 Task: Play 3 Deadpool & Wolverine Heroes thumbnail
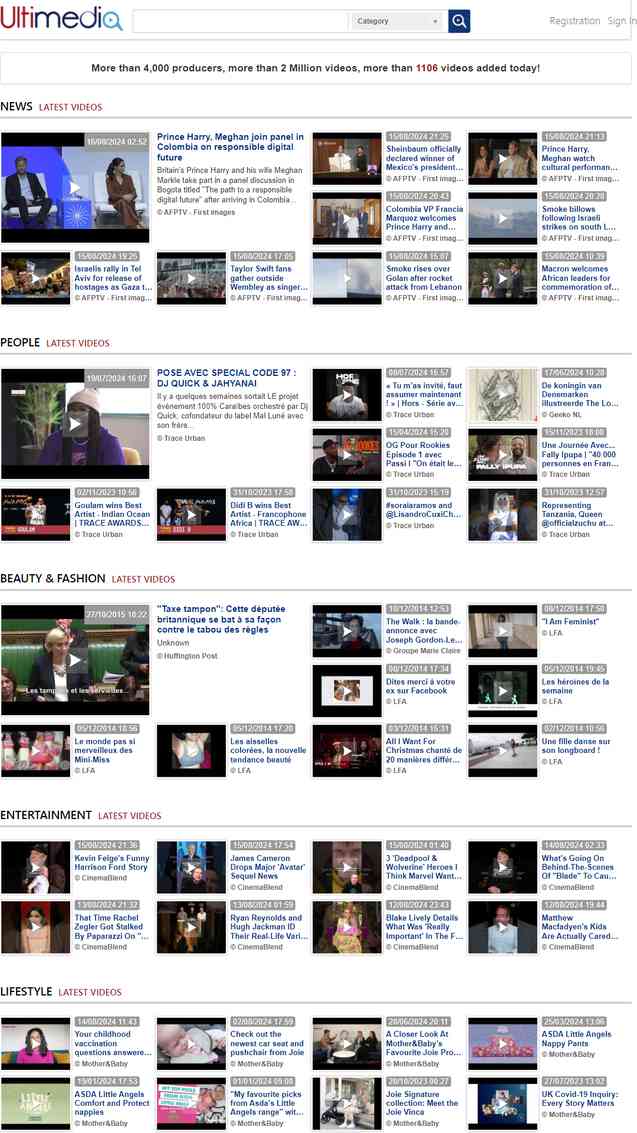[347, 867]
